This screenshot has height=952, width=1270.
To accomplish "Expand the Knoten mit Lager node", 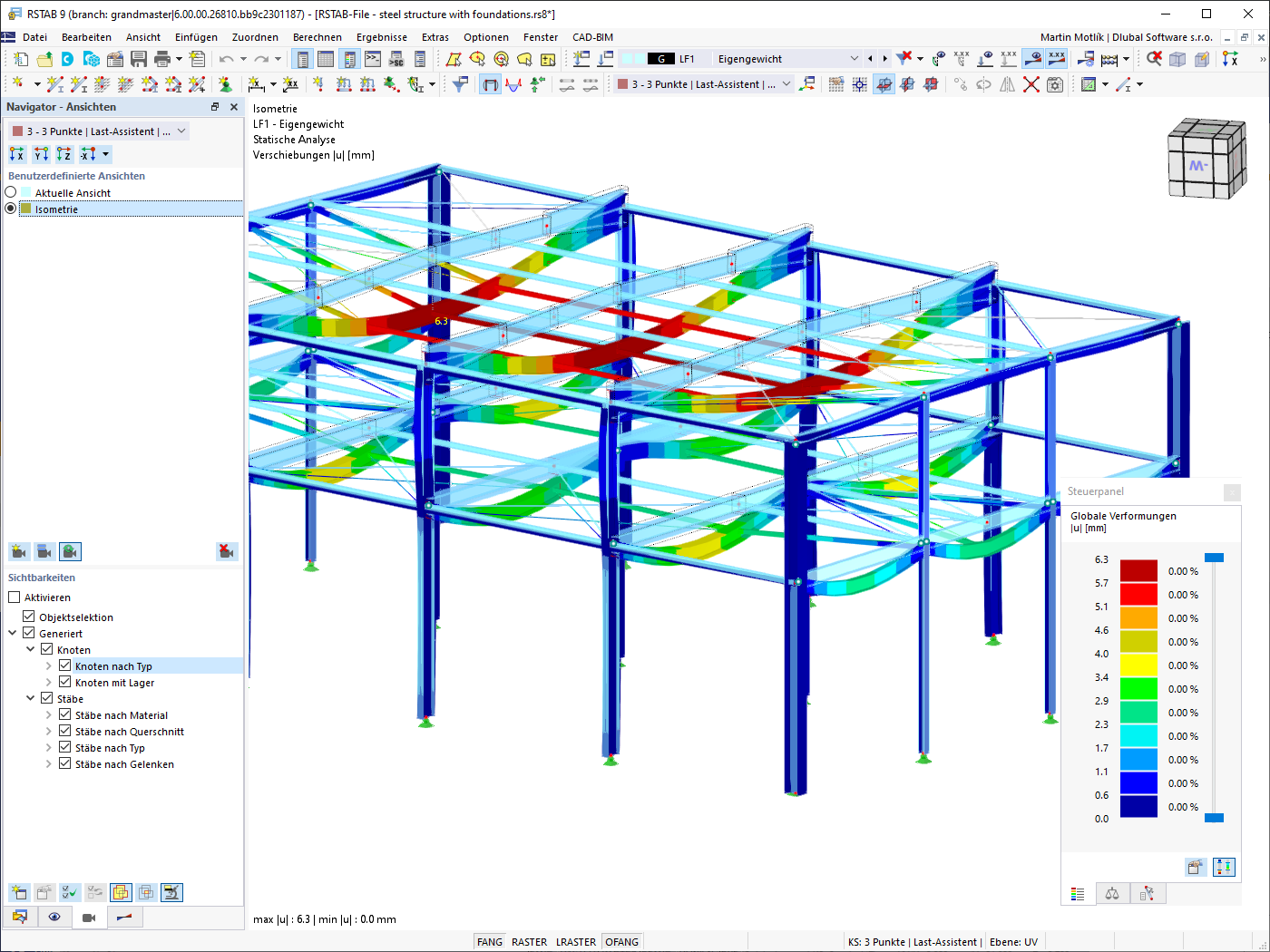I will (x=49, y=682).
